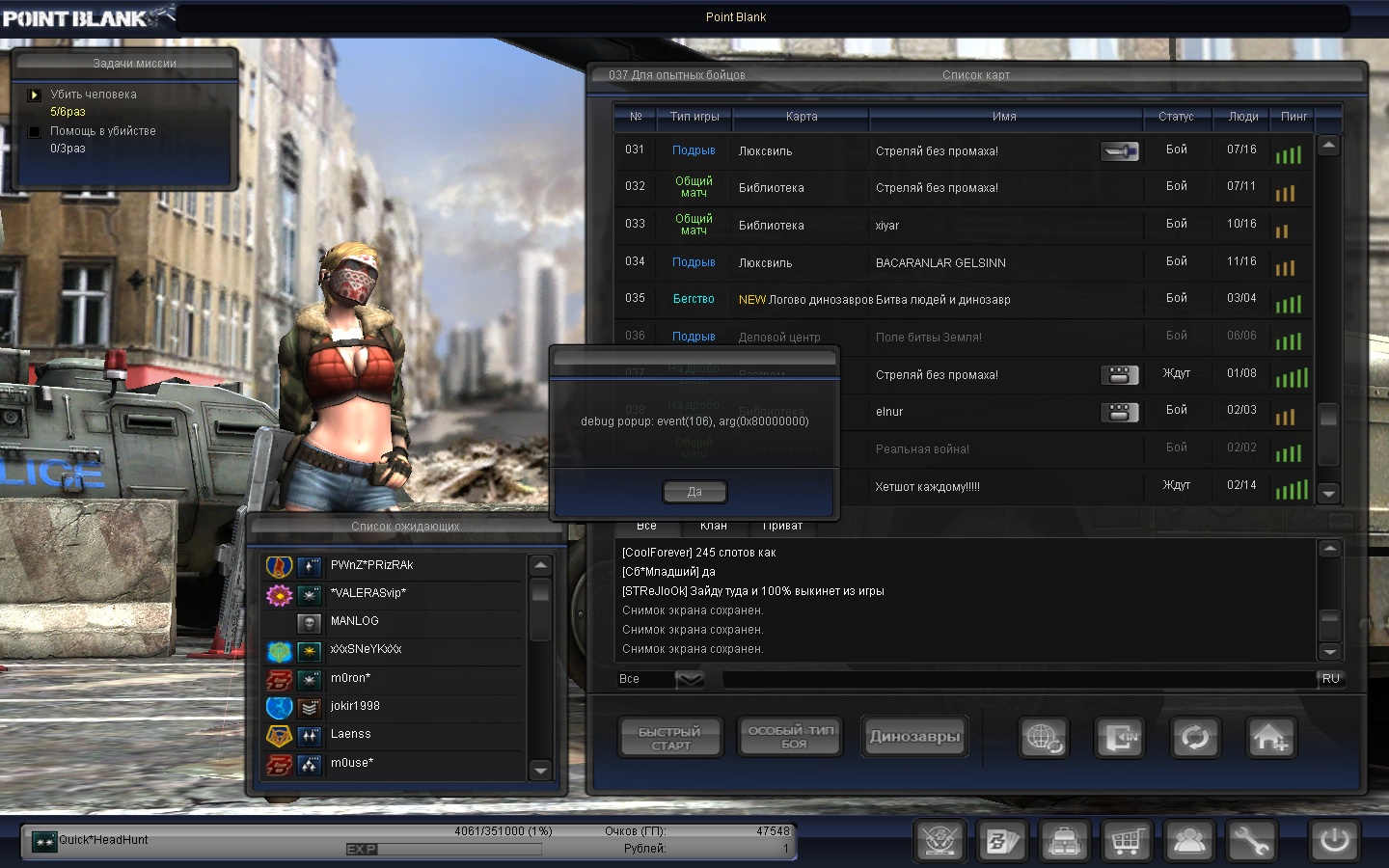Open the shopping cart store icon
Screen dimensions: 1389x868
[x=1127, y=841]
